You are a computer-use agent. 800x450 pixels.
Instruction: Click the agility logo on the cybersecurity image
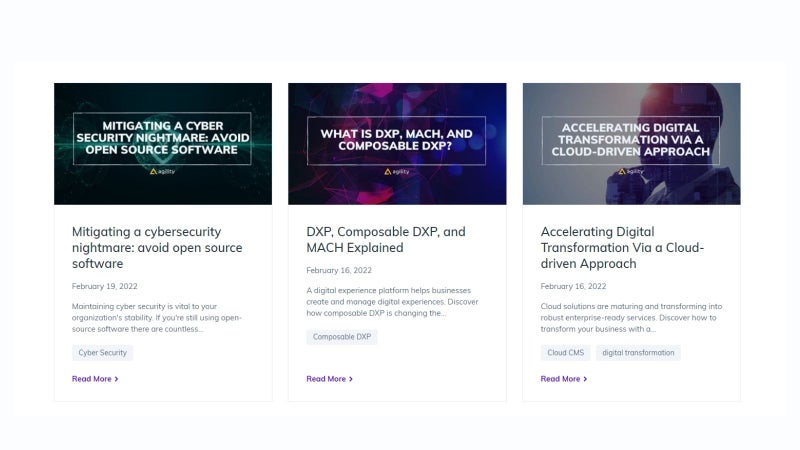pos(162,171)
